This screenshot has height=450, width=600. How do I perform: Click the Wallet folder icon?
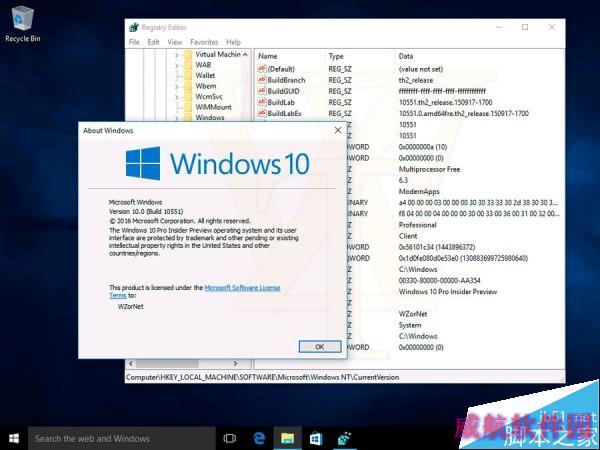(188, 75)
